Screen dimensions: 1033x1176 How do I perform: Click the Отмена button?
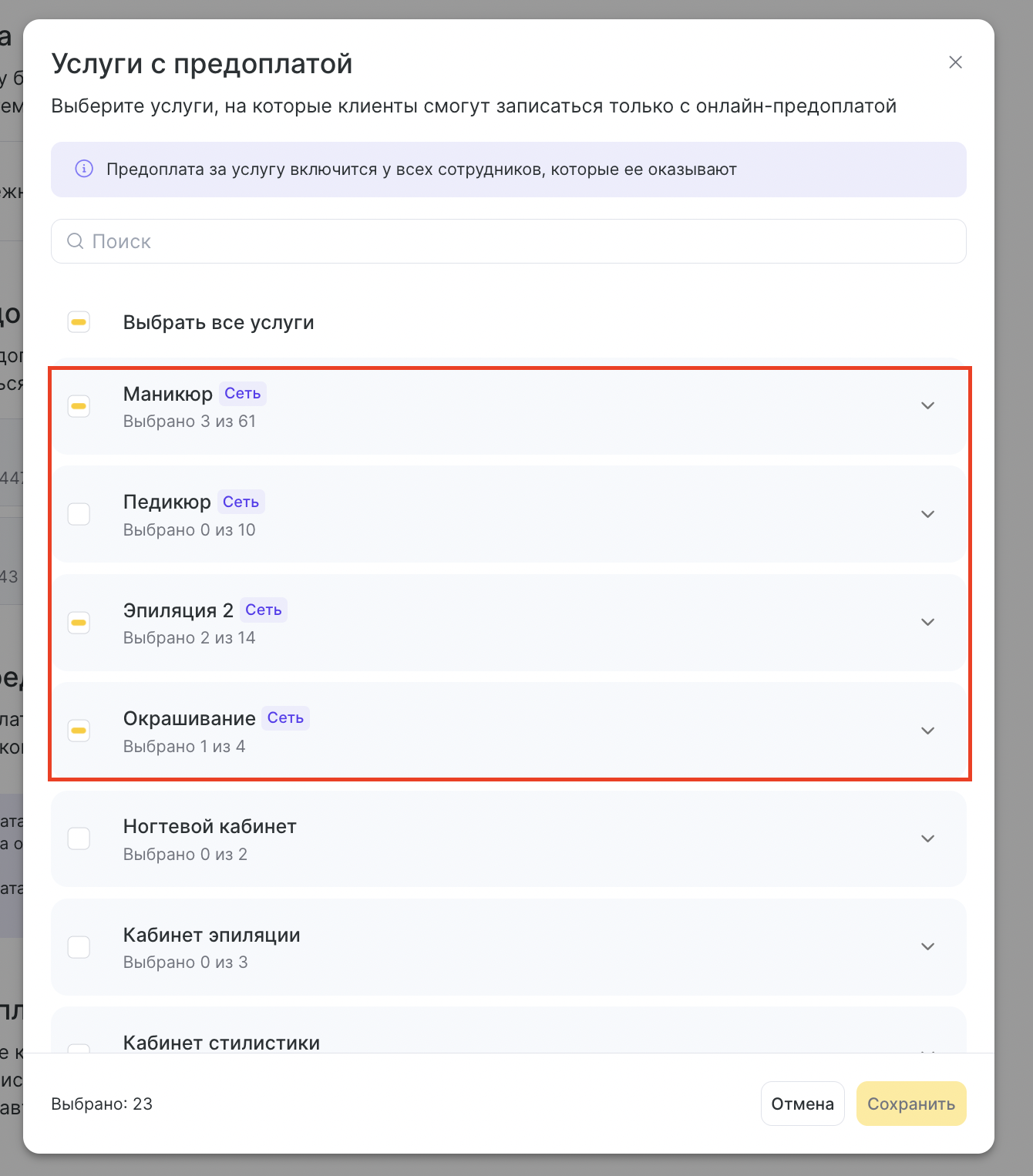pyautogui.click(x=803, y=1104)
